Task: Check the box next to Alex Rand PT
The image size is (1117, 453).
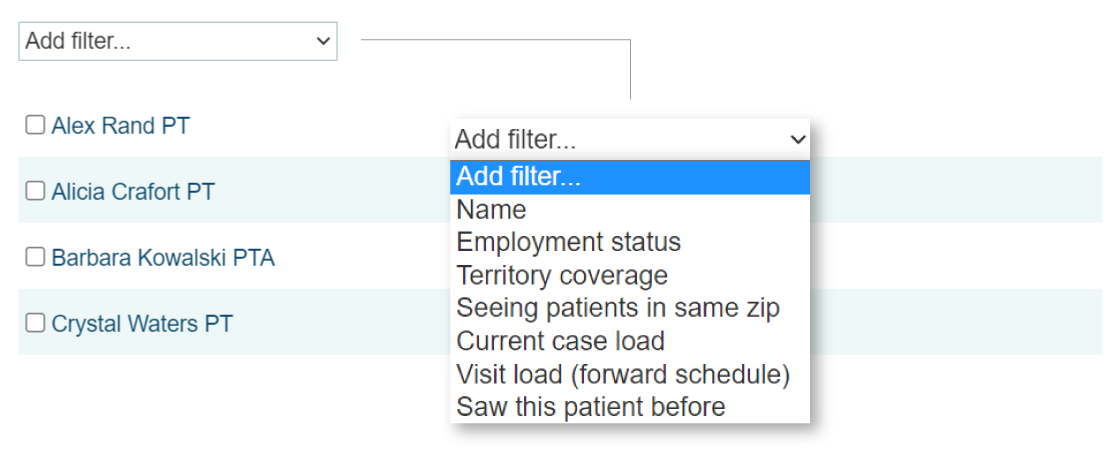Action: pos(35,125)
